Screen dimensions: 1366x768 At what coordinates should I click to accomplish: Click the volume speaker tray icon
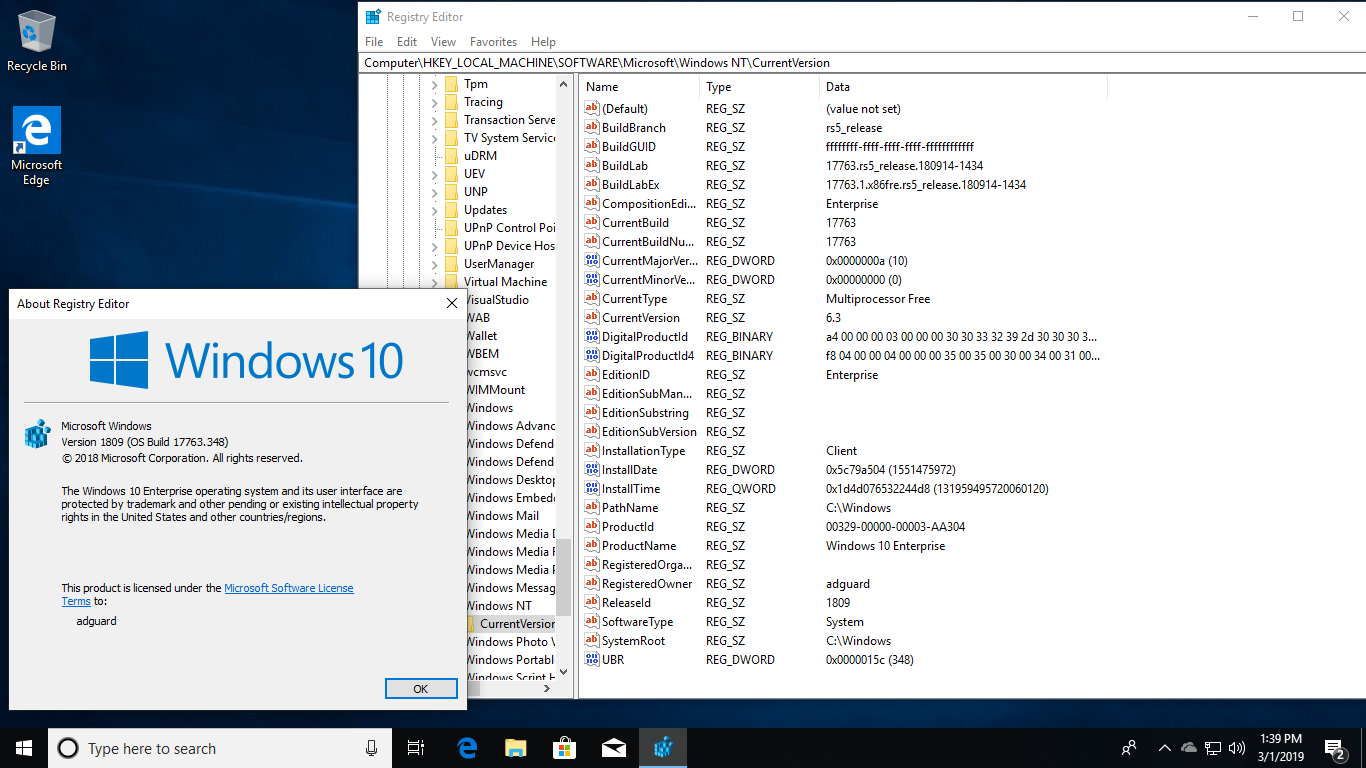coord(1237,748)
